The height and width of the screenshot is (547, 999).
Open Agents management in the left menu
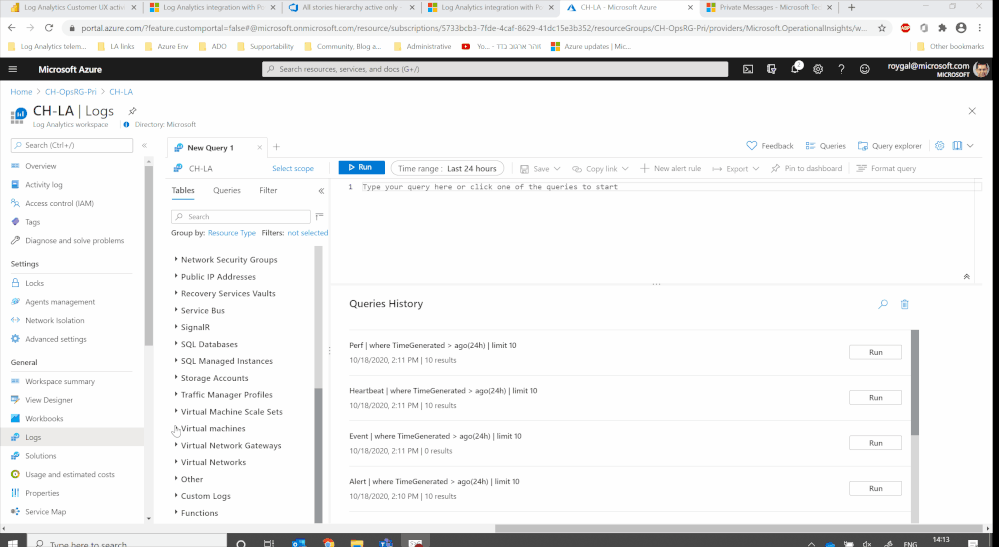[x=60, y=302]
